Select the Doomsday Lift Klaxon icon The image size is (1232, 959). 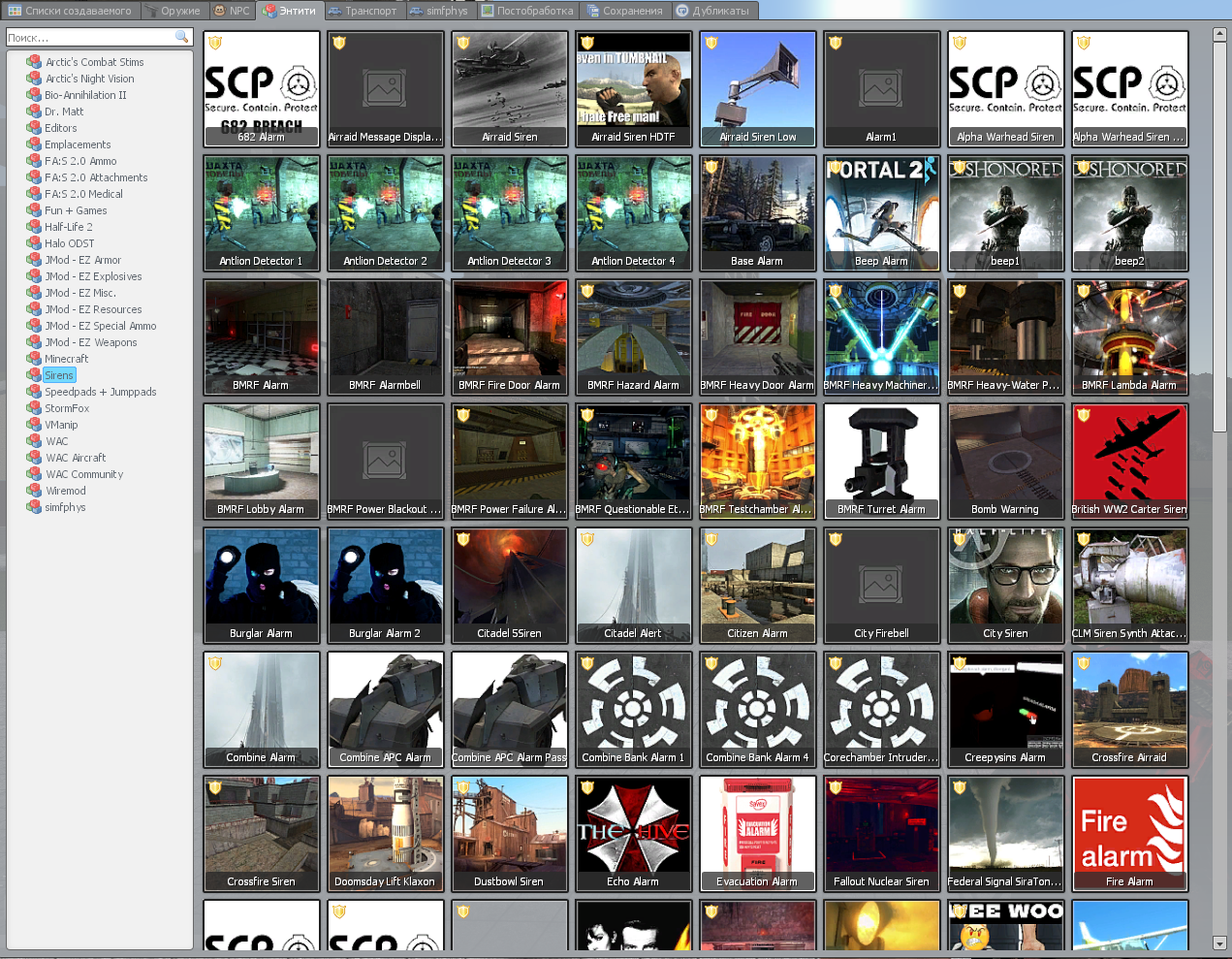[x=386, y=834]
